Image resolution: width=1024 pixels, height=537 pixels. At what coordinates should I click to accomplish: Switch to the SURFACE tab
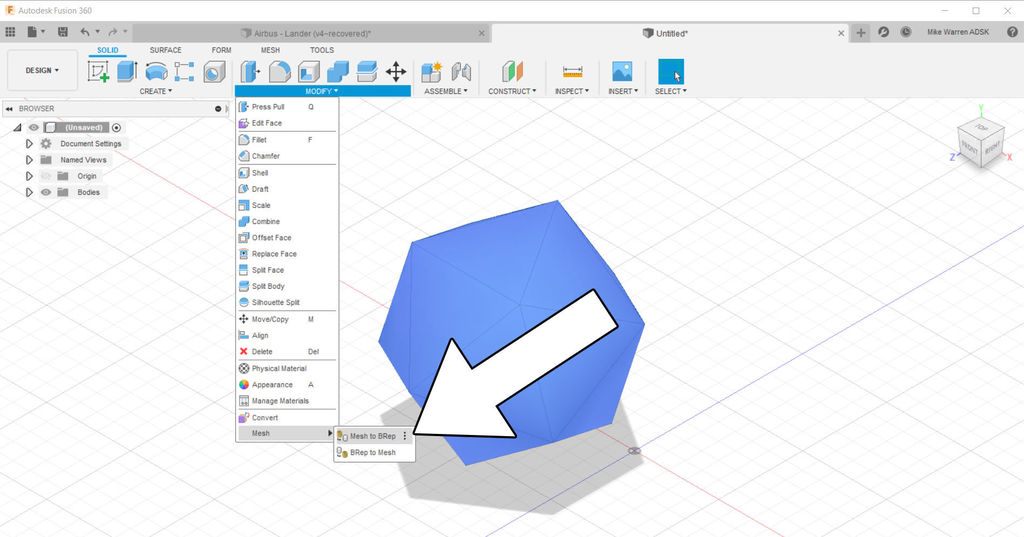point(165,50)
